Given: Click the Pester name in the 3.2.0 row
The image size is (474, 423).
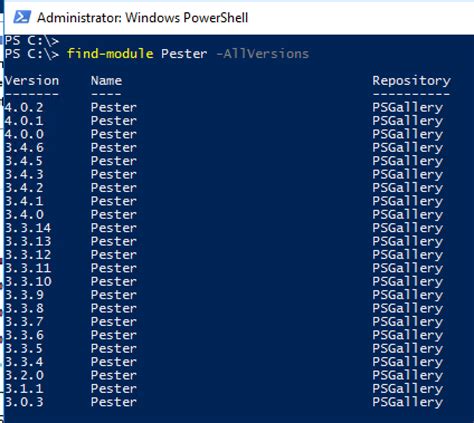Looking at the screenshot, I should (x=114, y=375).
